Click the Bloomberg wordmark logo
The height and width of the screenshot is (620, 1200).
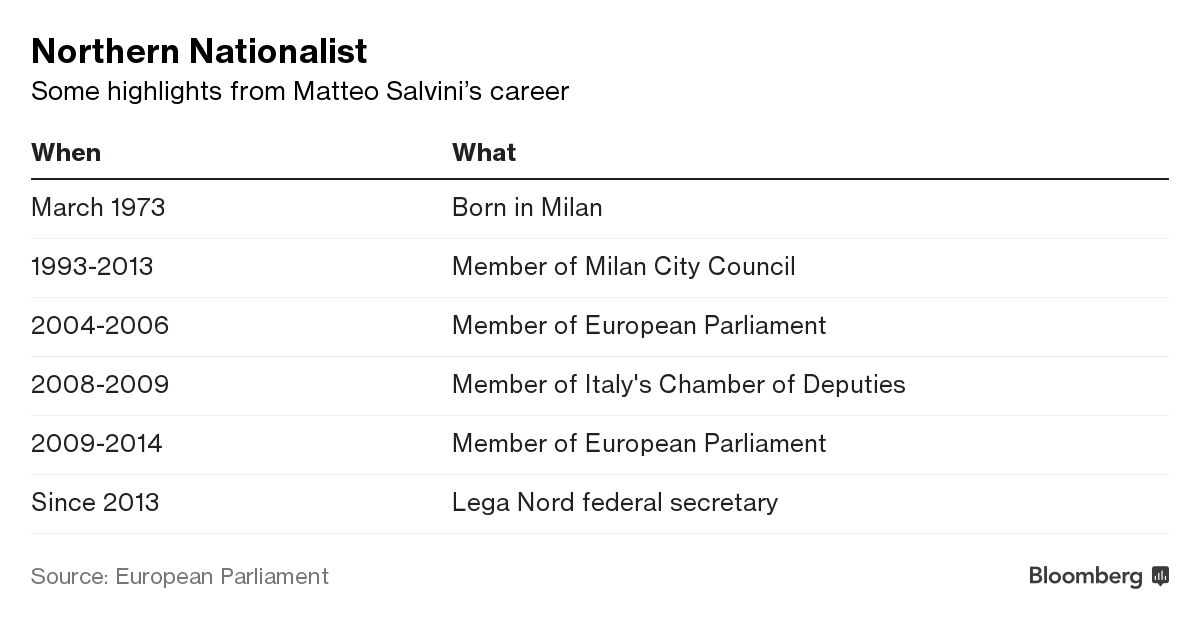[1085, 576]
